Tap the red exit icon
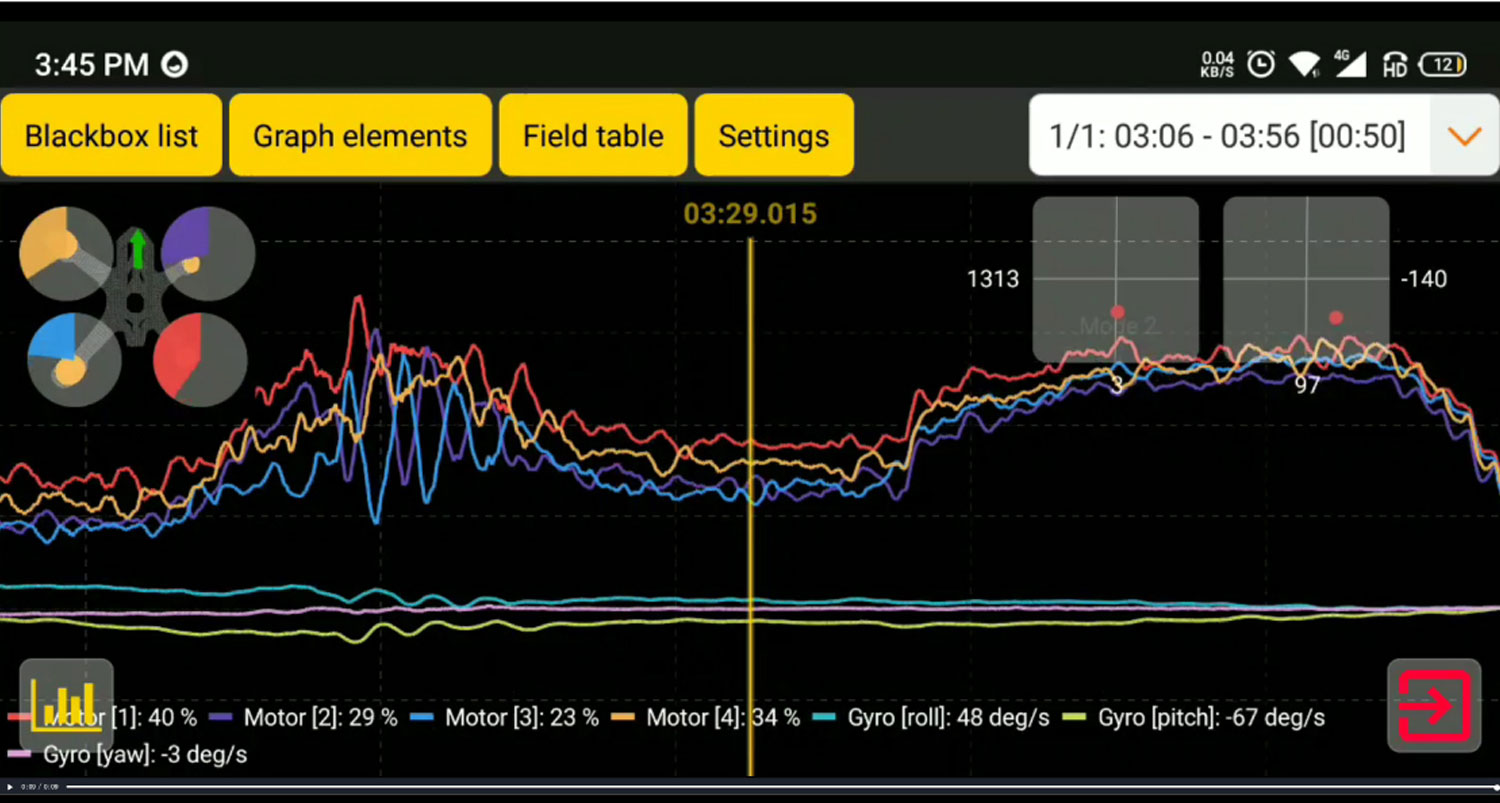The image size is (1500, 803). coord(1434,706)
